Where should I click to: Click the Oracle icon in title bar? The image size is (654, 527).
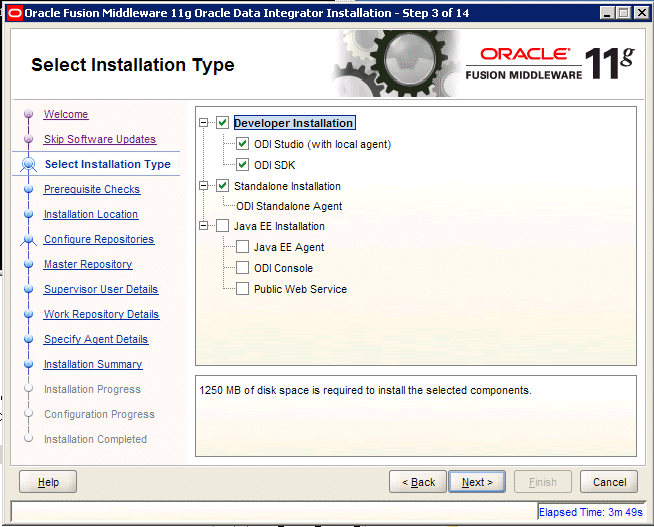[x=15, y=13]
